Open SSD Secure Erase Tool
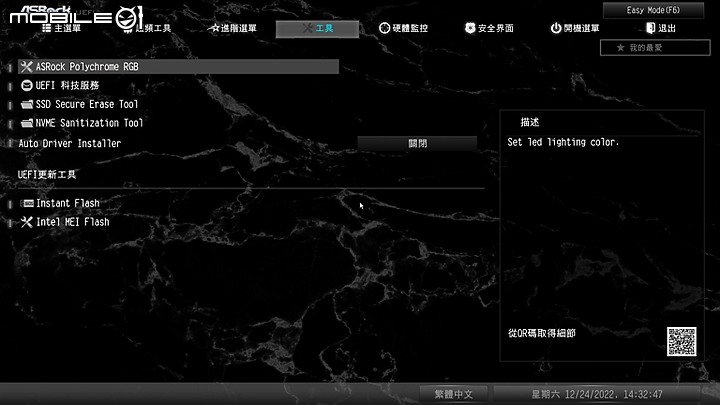The image size is (720, 405). click(87, 104)
